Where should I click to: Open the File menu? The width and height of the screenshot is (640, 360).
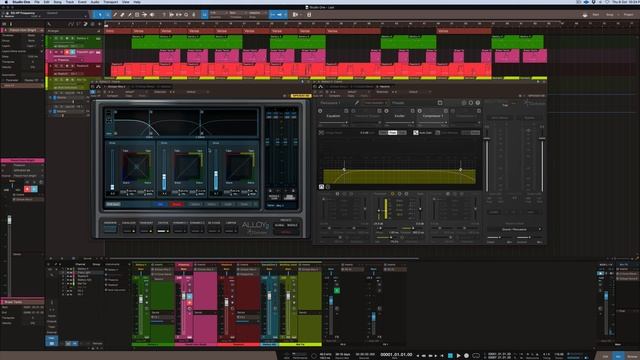37,2
